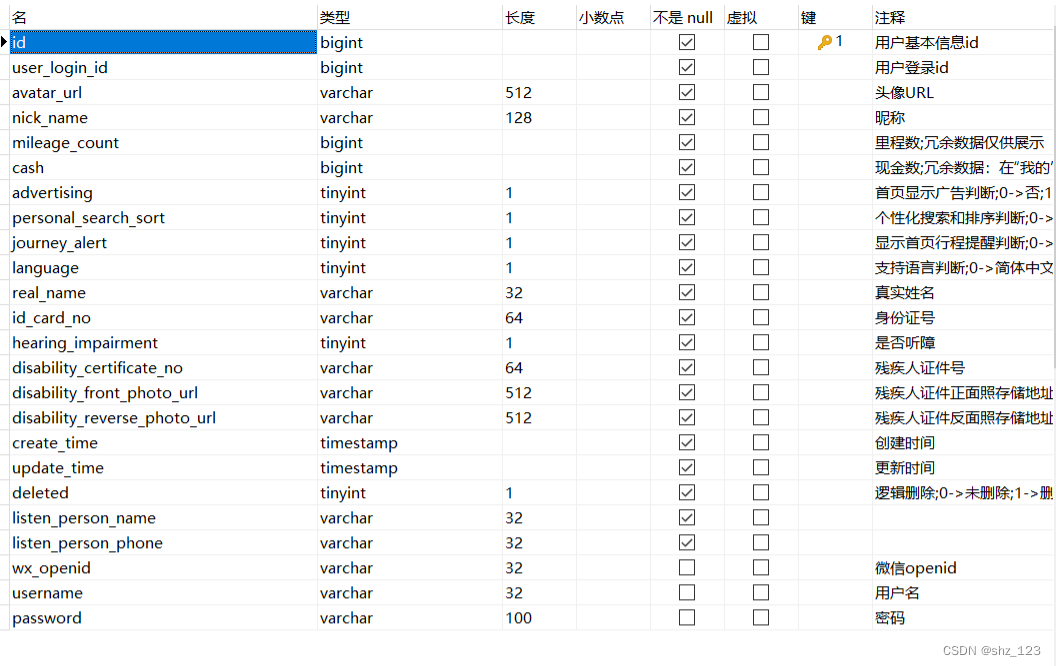Click the comment 残疾人证件号

point(920,368)
